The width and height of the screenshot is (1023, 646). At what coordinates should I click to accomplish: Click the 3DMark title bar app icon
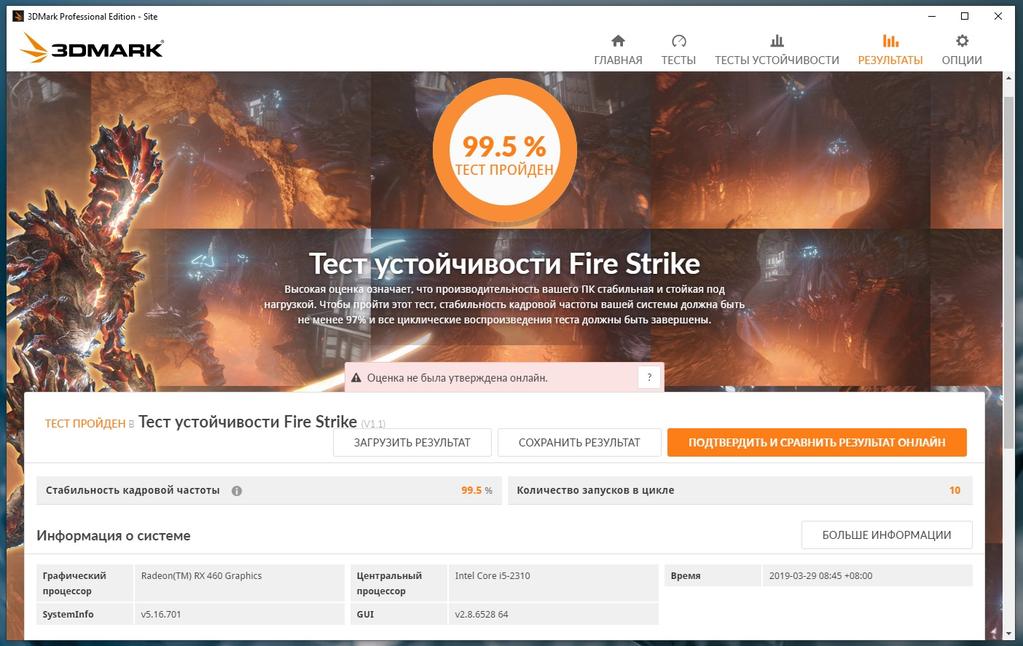click(18, 16)
